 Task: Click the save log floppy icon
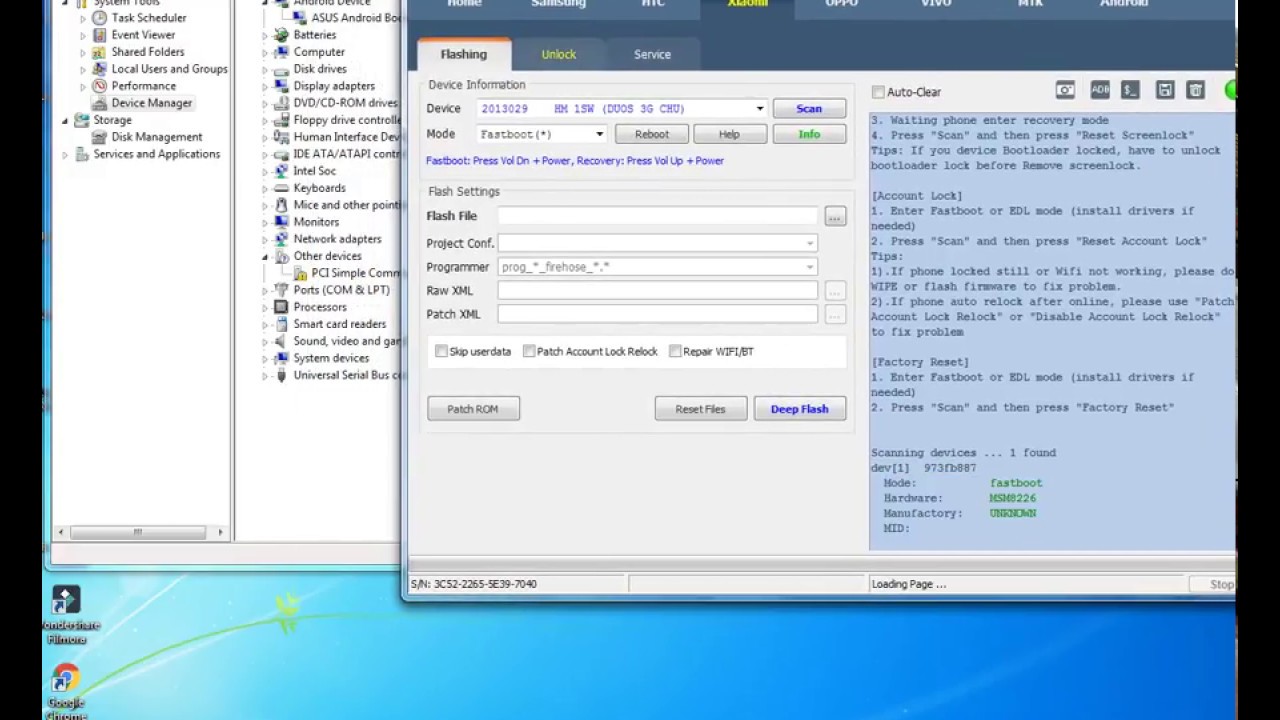coord(1165,90)
